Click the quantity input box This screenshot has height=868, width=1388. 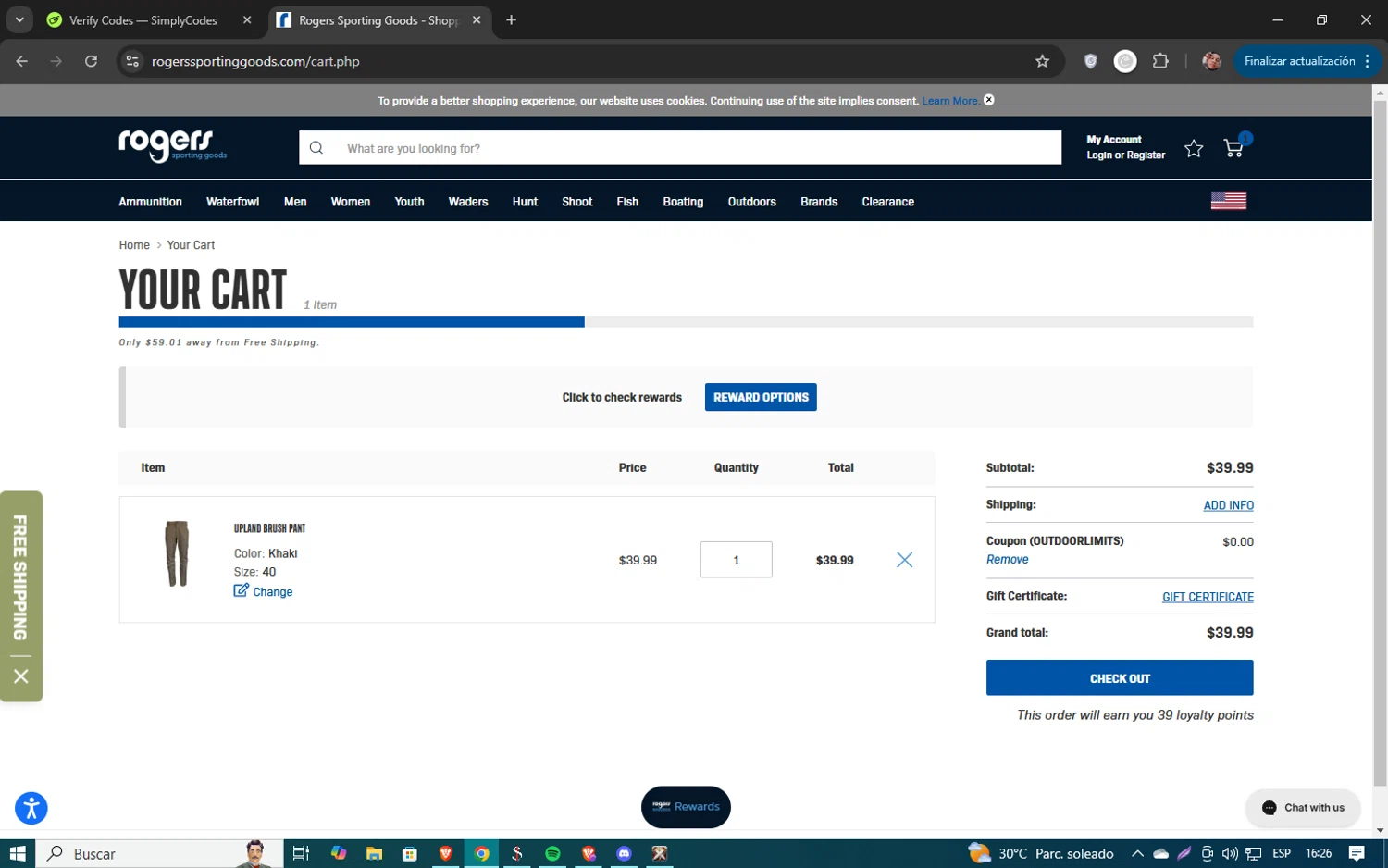(736, 560)
